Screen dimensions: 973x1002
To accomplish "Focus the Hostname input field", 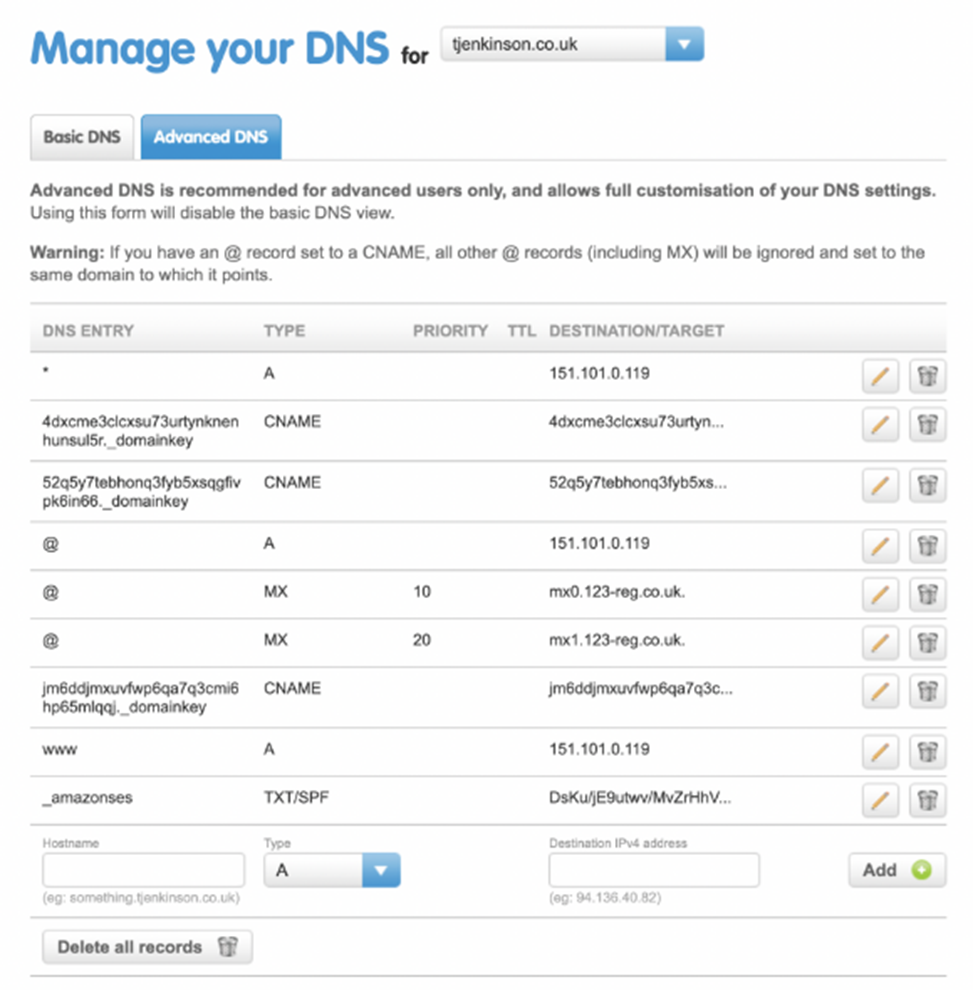I will 143,871.
